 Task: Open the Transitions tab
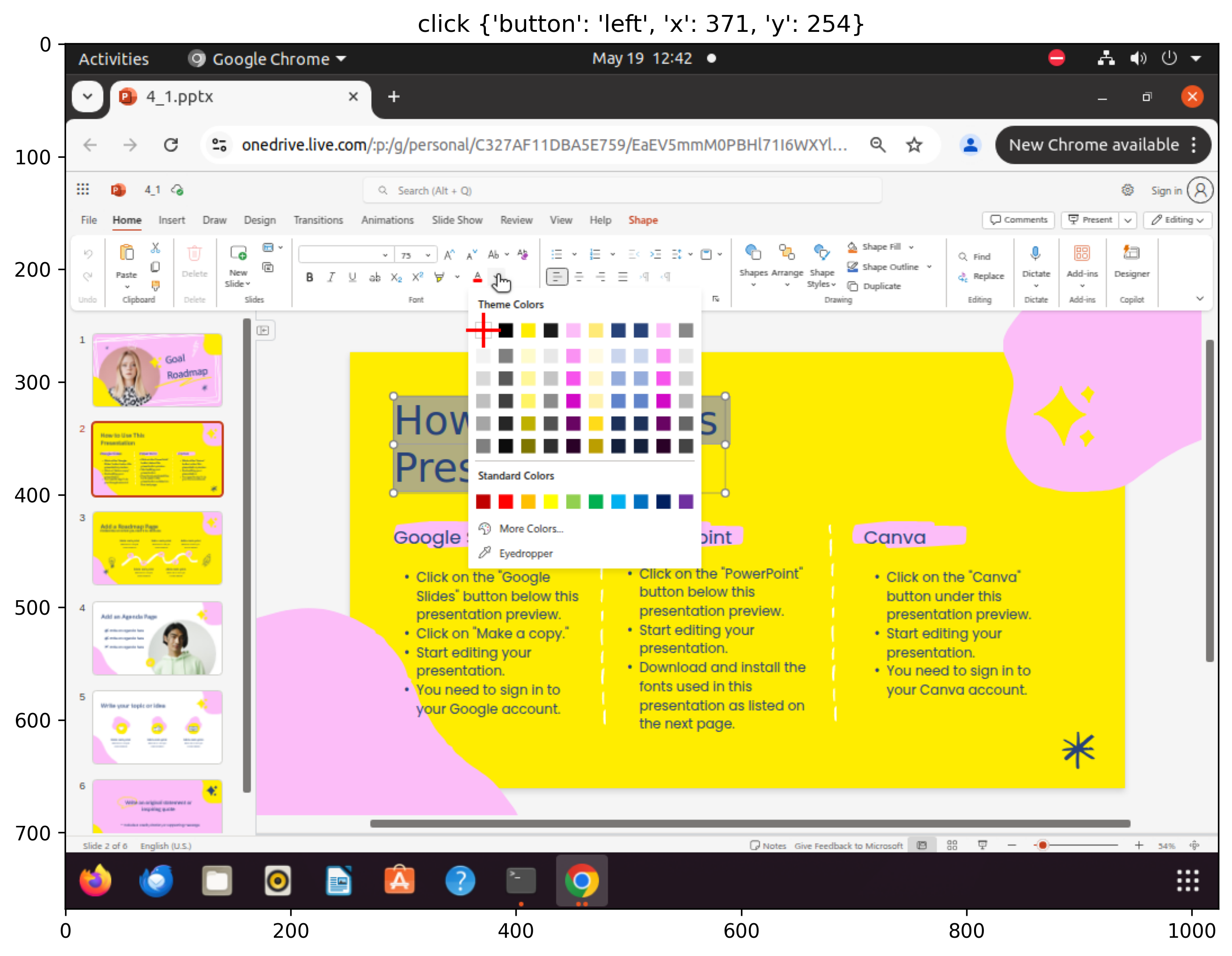point(318,220)
